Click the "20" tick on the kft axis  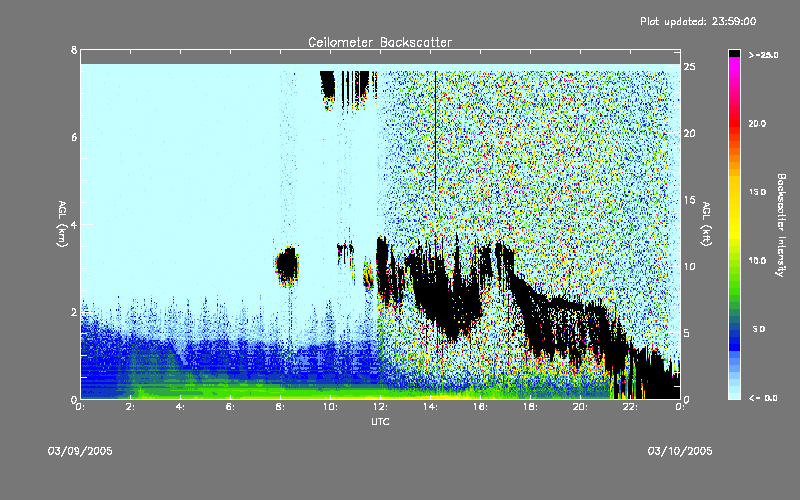(x=689, y=133)
